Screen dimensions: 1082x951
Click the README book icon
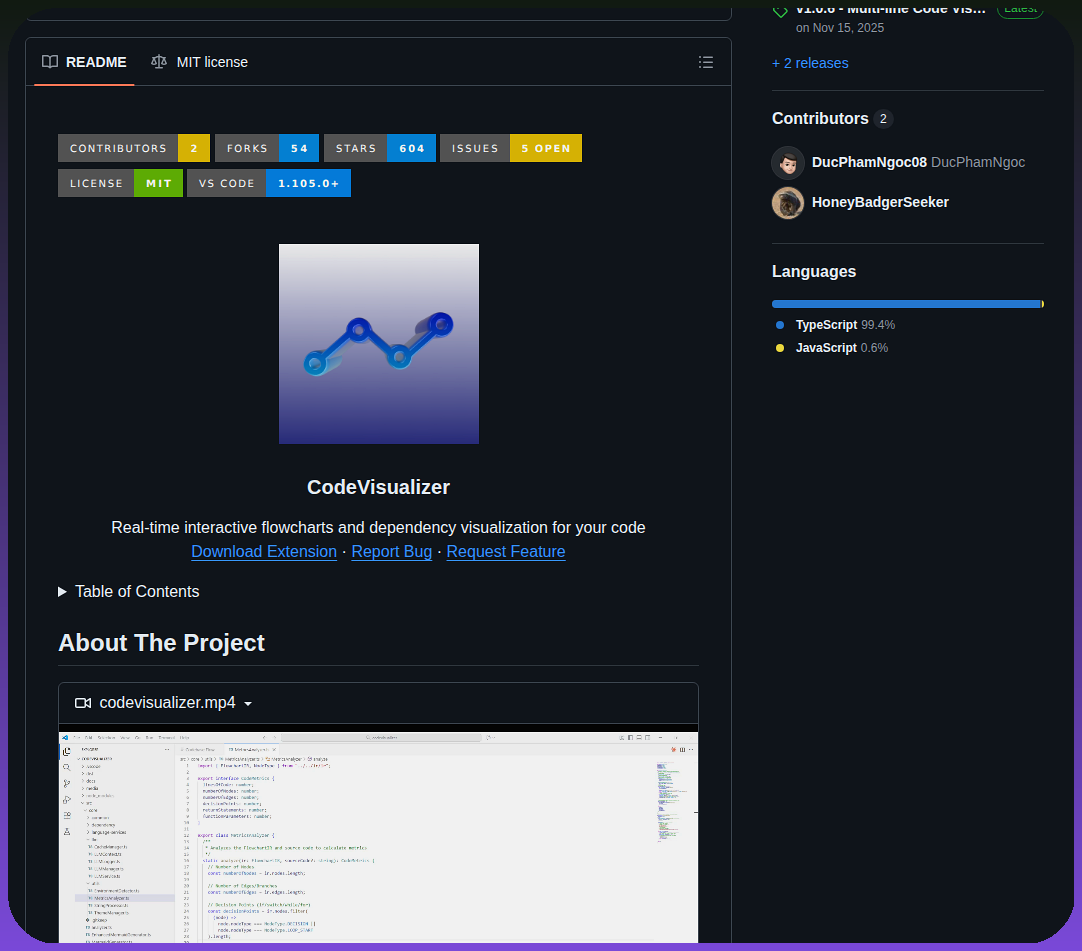tap(50, 62)
